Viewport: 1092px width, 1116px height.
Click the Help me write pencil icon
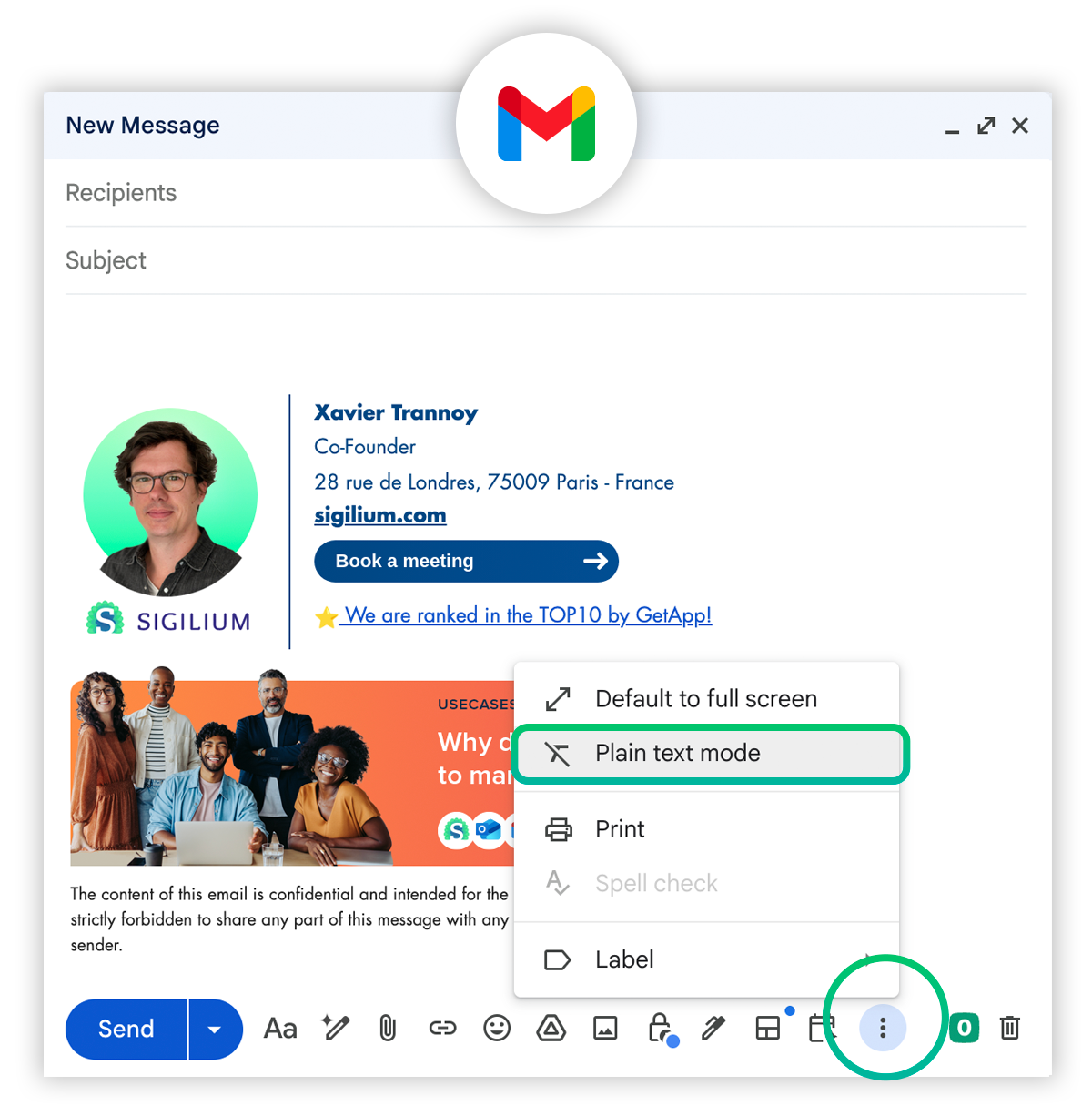point(335,1028)
